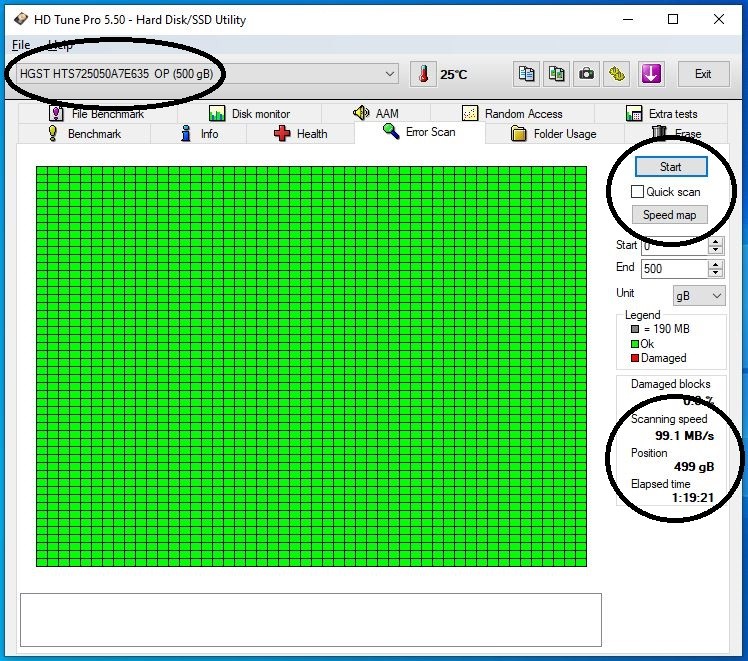
Task: Click the copy screenshot to clipboard icon
Action: click(556, 74)
